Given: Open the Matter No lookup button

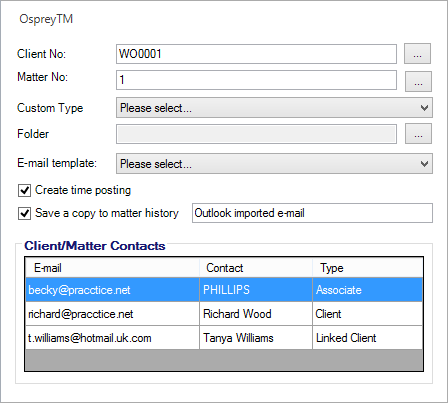Looking at the screenshot, I should [x=418, y=81].
